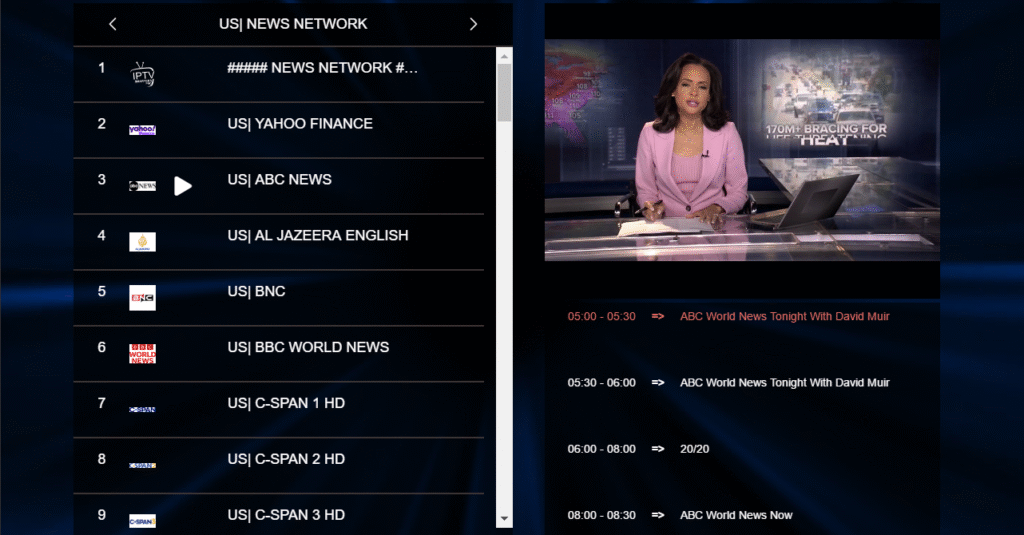Click the US| NEWS NETWORK category title
1024x535 pixels.
(293, 24)
